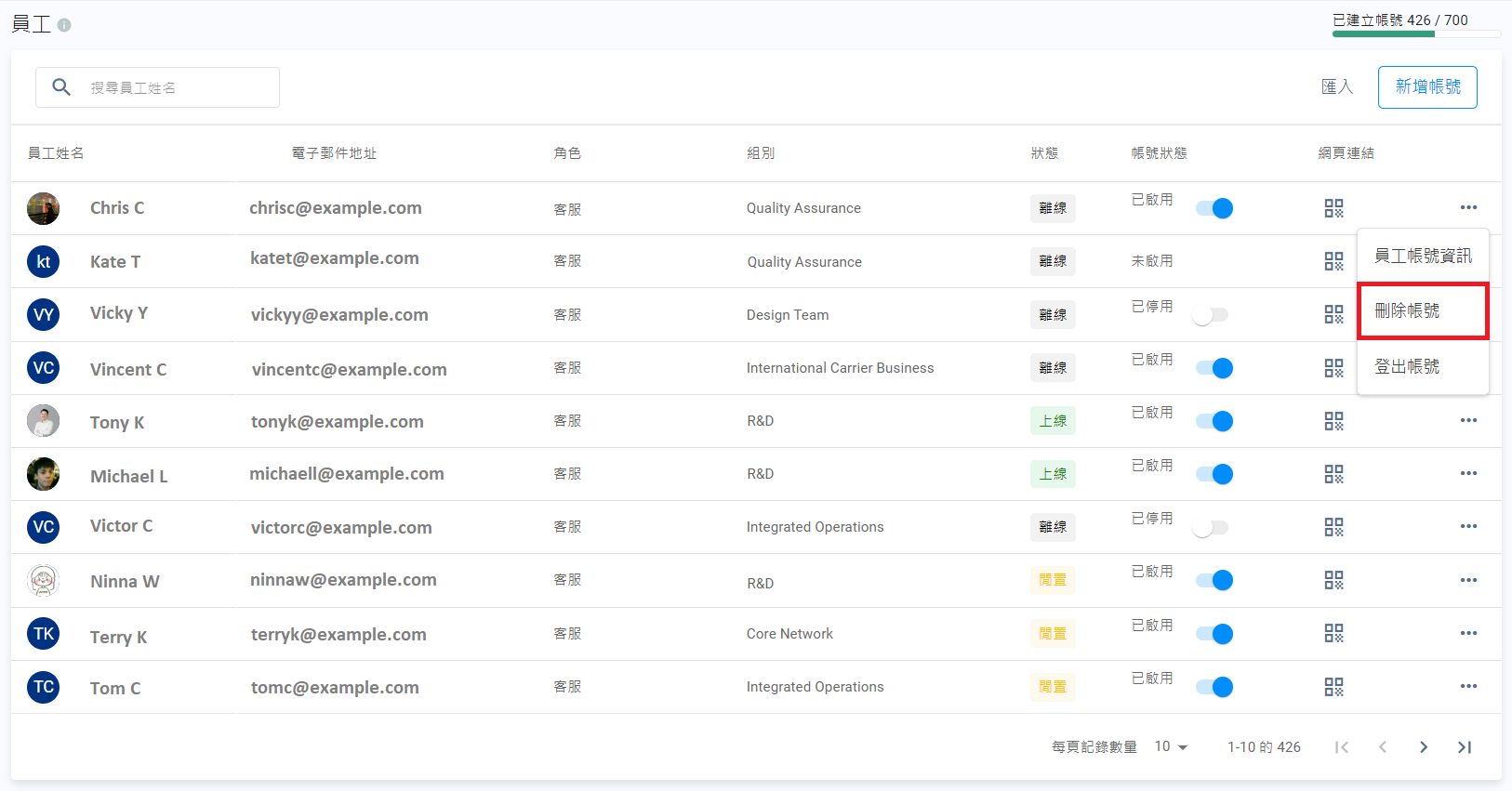Open QR code link for Vicky Y
Screen dimensions: 1512x791
1333,314
